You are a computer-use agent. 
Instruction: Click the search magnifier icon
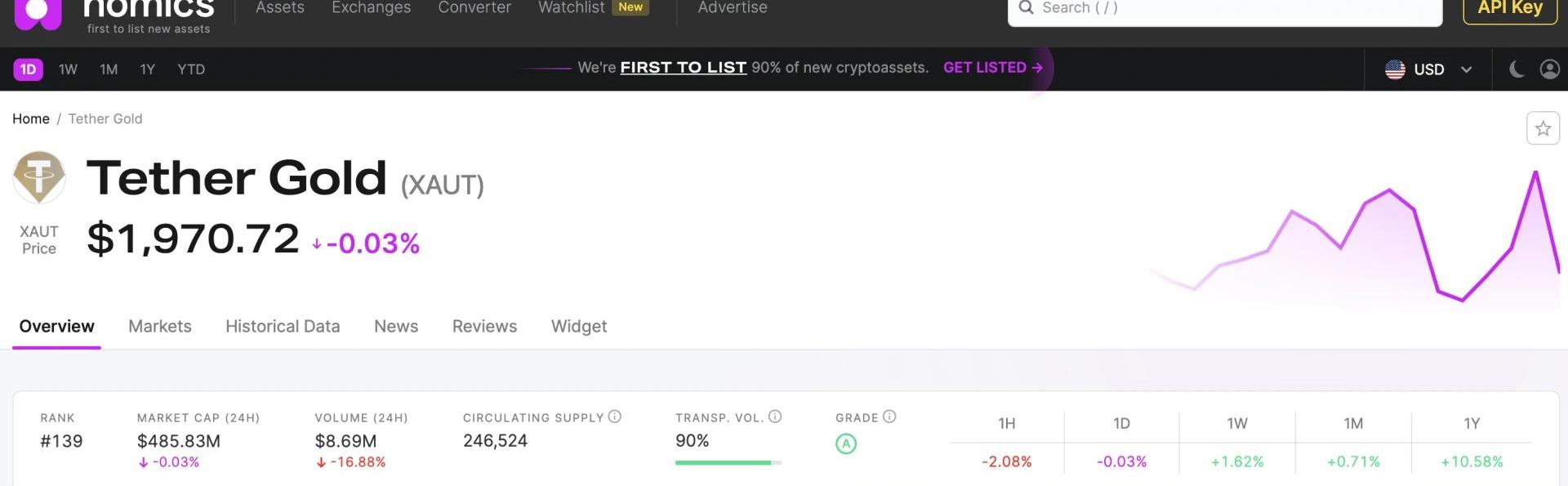point(1026,8)
